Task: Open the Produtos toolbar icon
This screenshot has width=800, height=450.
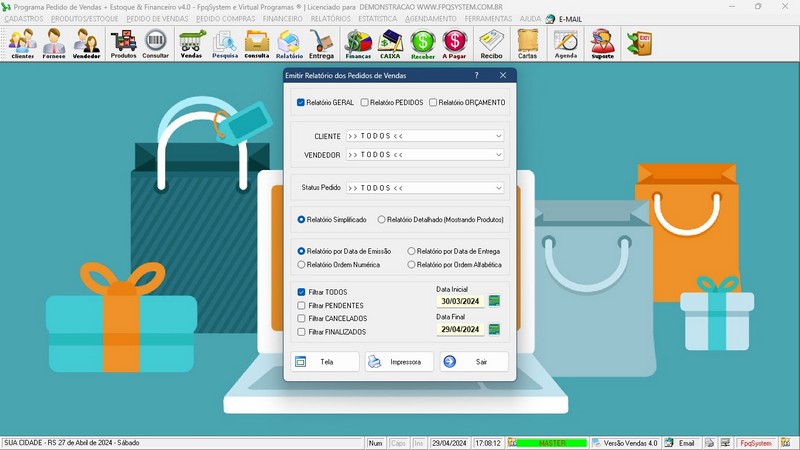Action: coord(123,44)
